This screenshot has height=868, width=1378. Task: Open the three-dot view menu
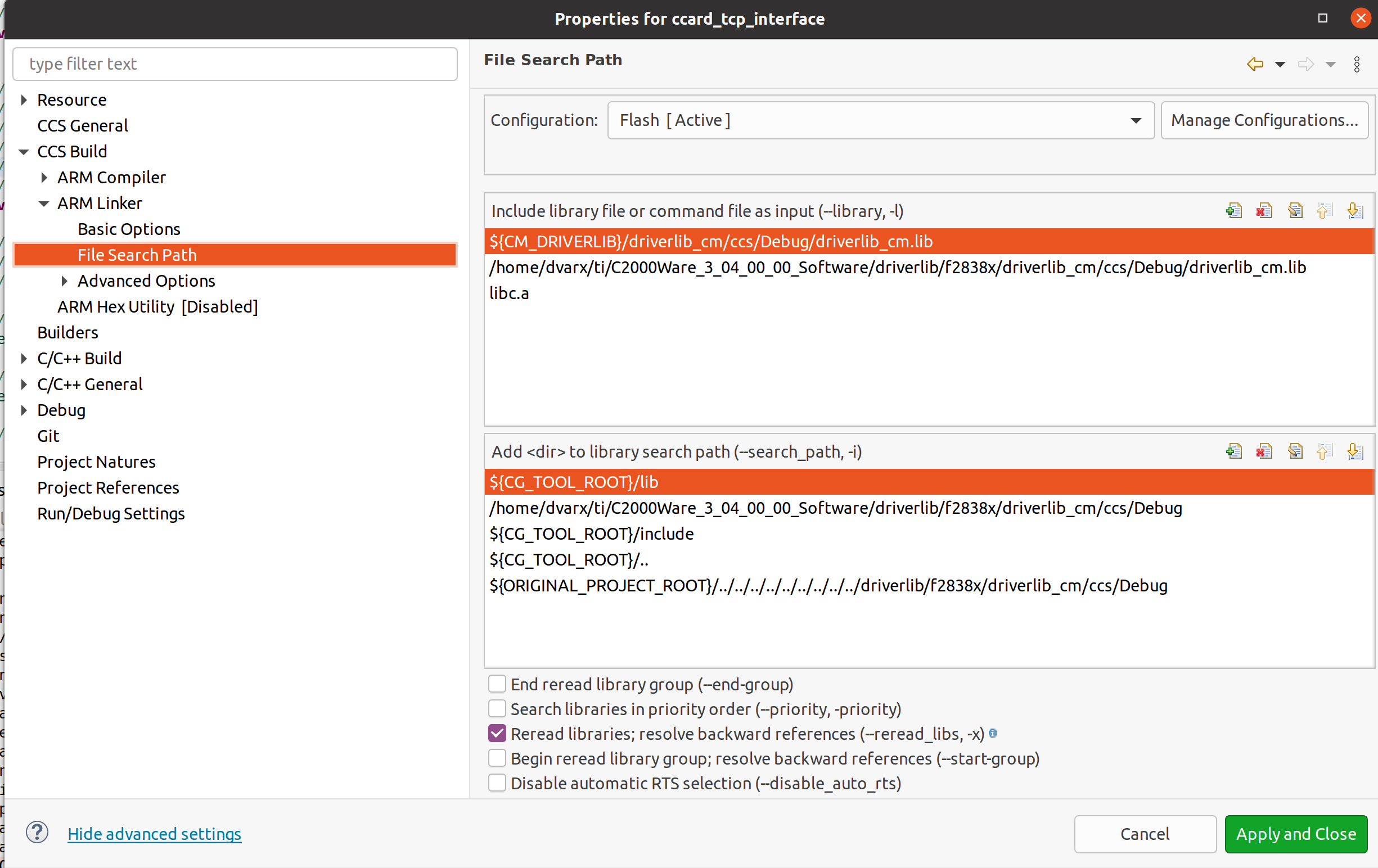1357,64
